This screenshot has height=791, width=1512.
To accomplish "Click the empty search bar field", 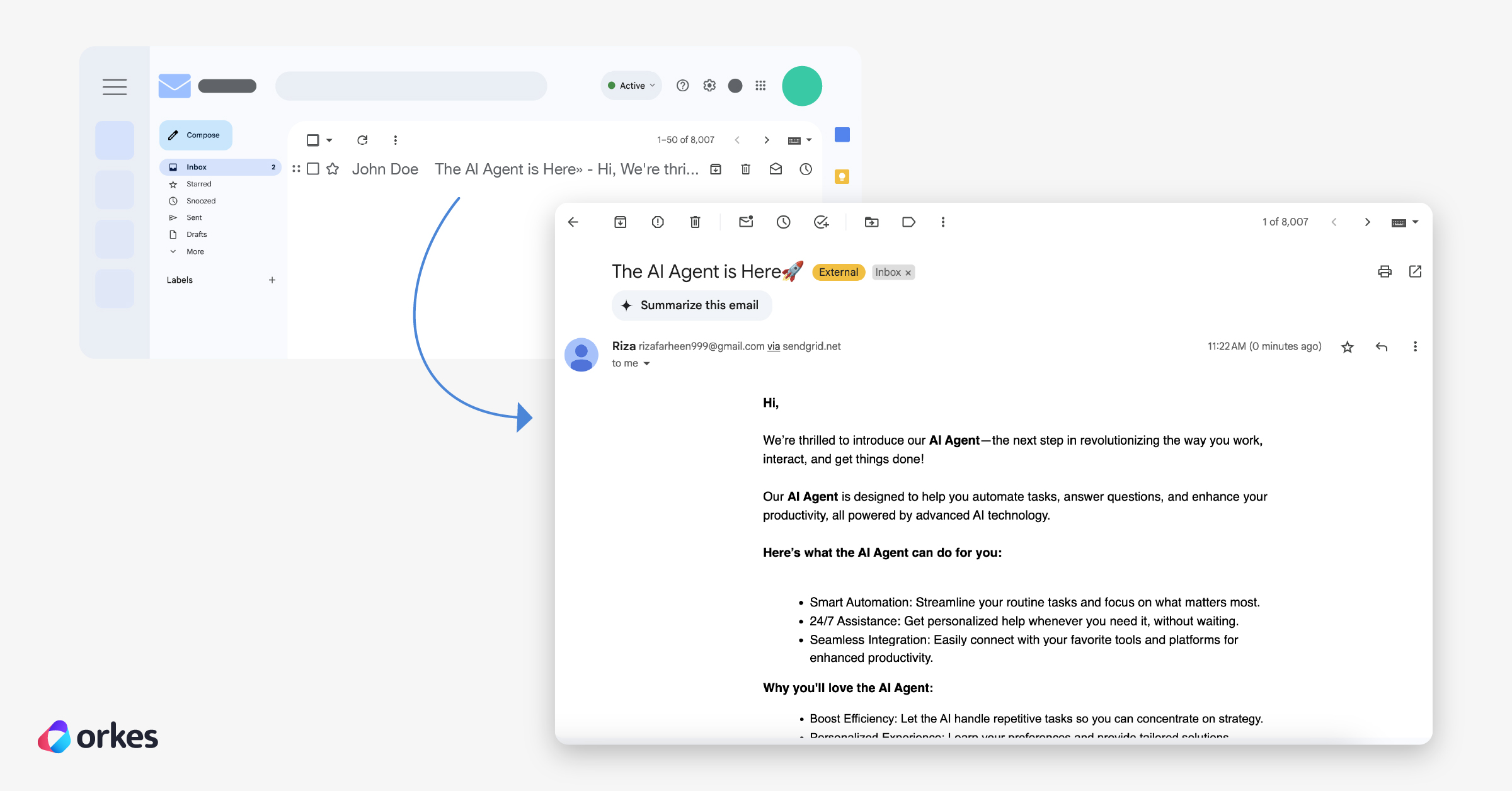I will 411,86.
